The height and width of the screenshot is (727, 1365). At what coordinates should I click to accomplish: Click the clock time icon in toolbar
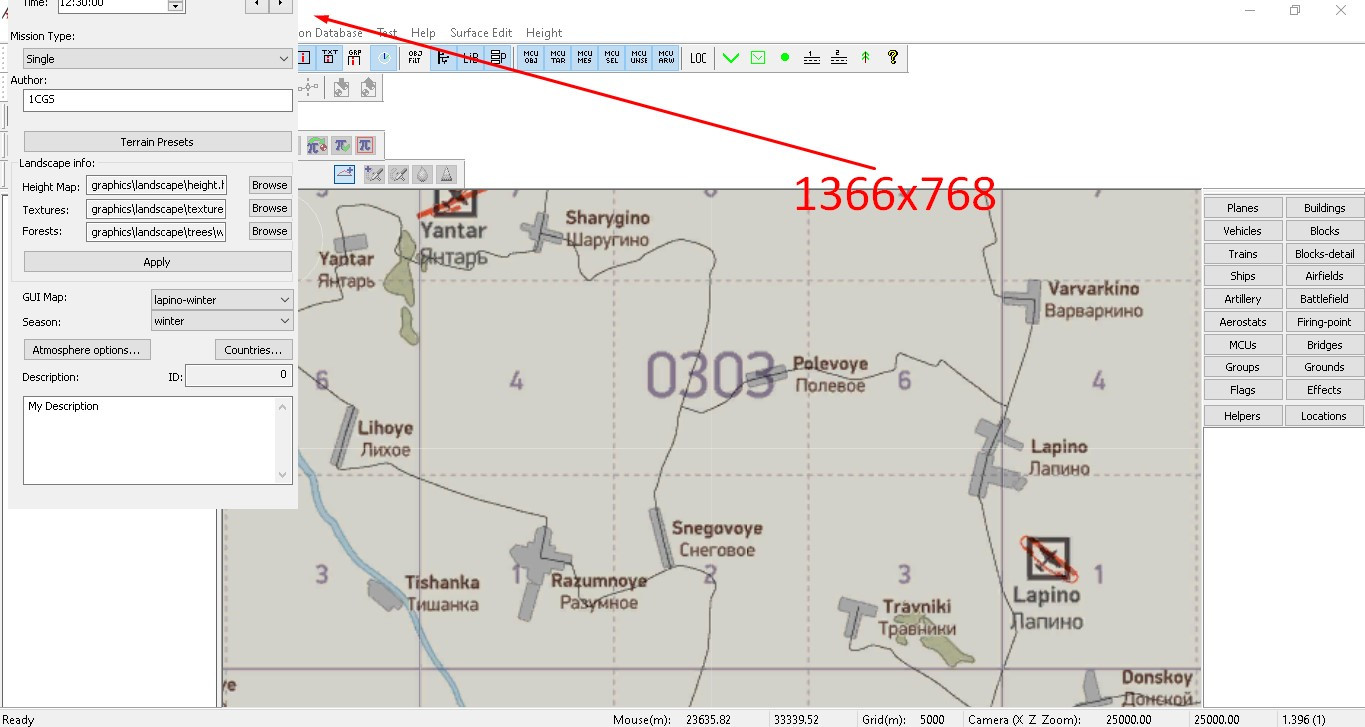384,57
